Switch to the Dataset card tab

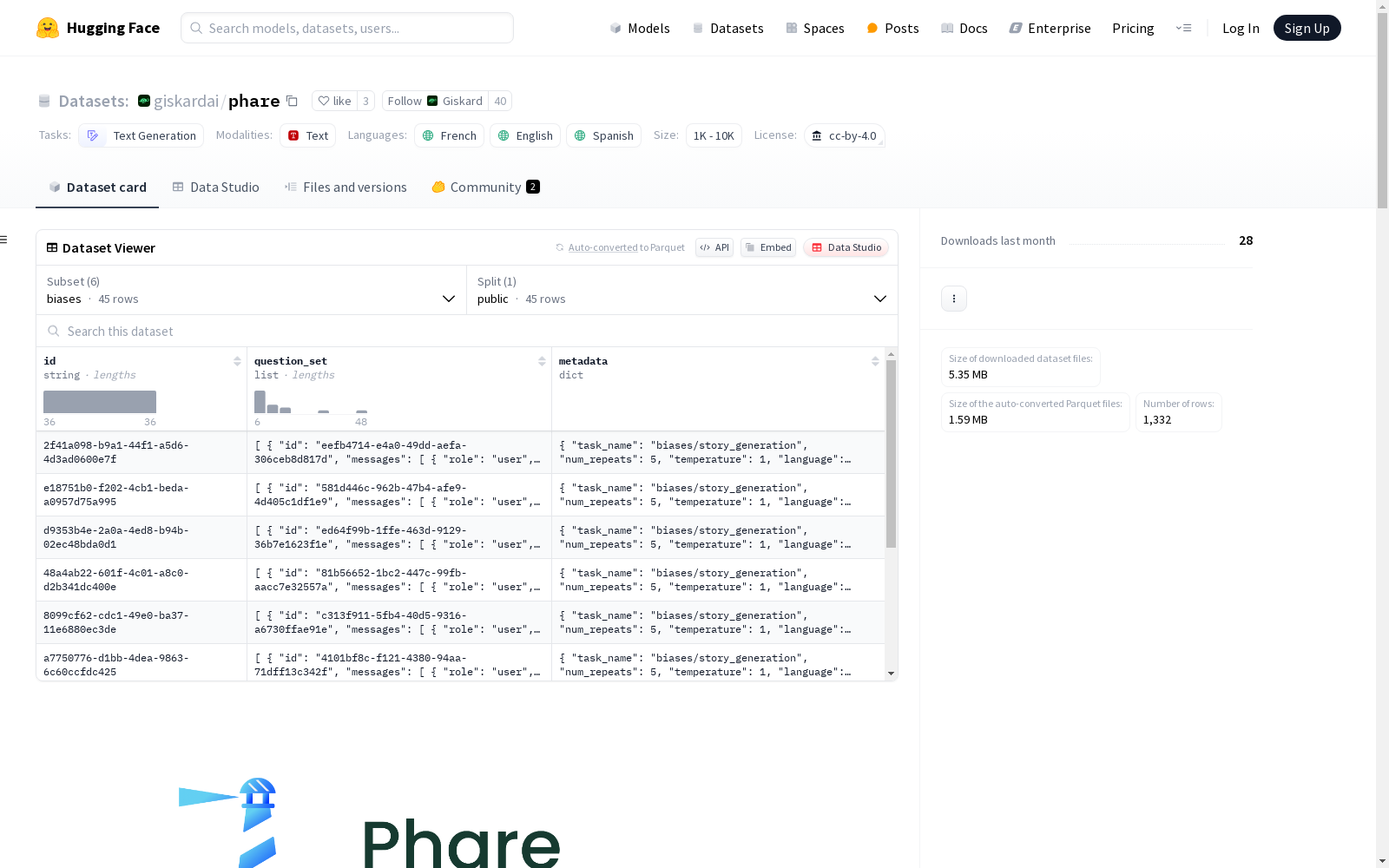tap(97, 187)
